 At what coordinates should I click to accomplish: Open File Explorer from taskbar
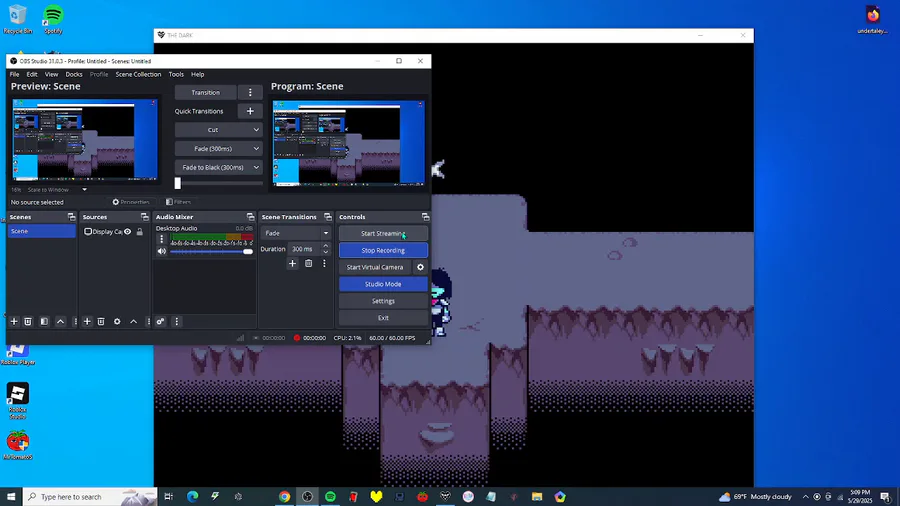537,497
